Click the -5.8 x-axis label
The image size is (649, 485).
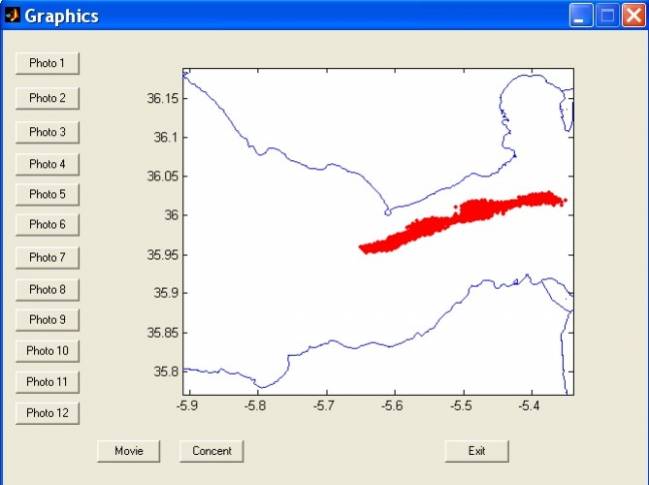(x=255, y=406)
